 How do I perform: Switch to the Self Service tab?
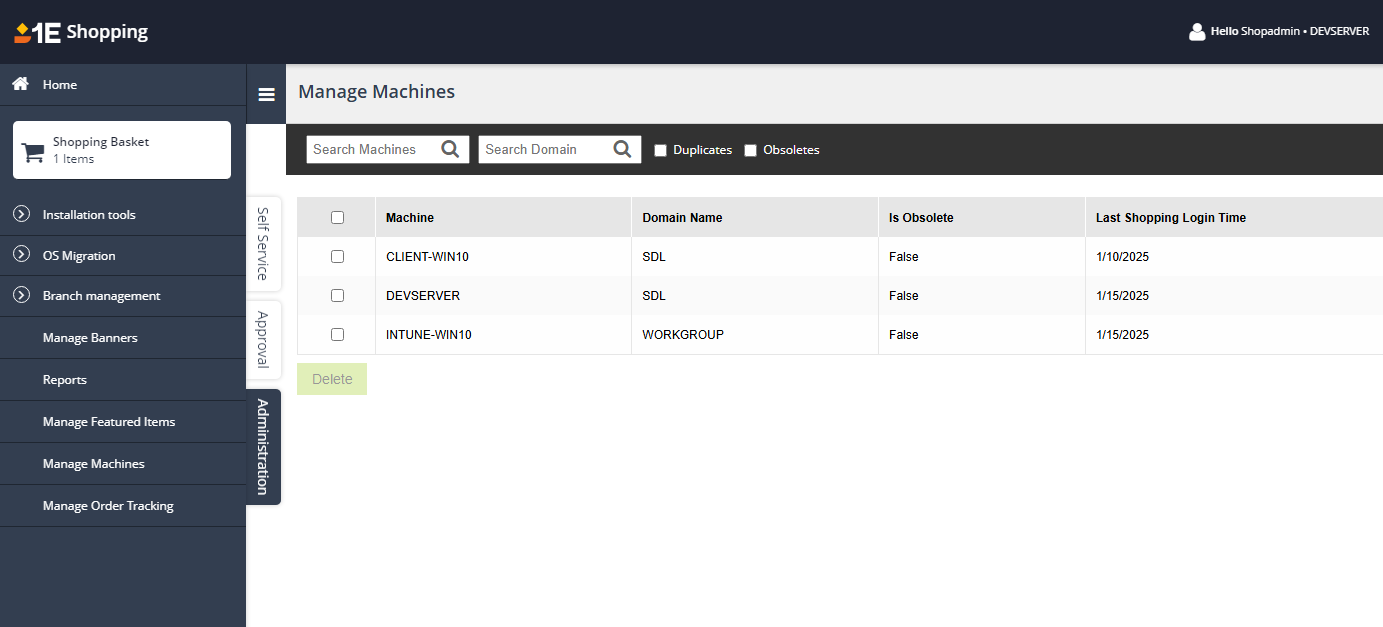point(263,243)
